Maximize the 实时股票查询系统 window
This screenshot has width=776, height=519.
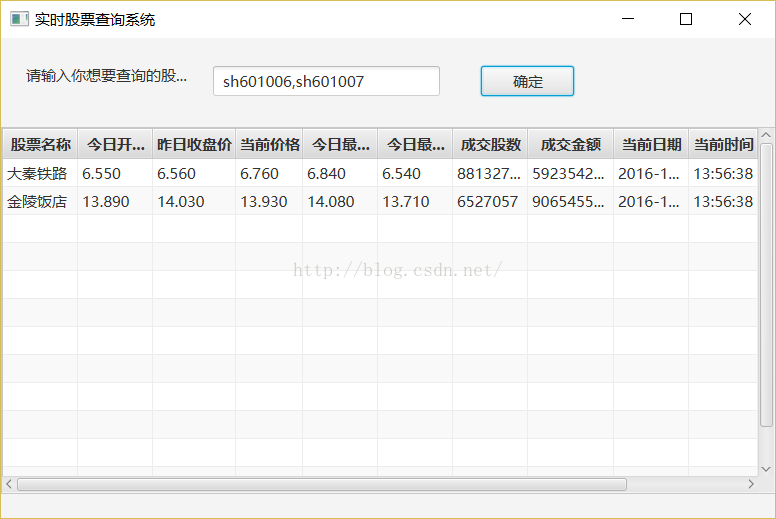coord(686,19)
